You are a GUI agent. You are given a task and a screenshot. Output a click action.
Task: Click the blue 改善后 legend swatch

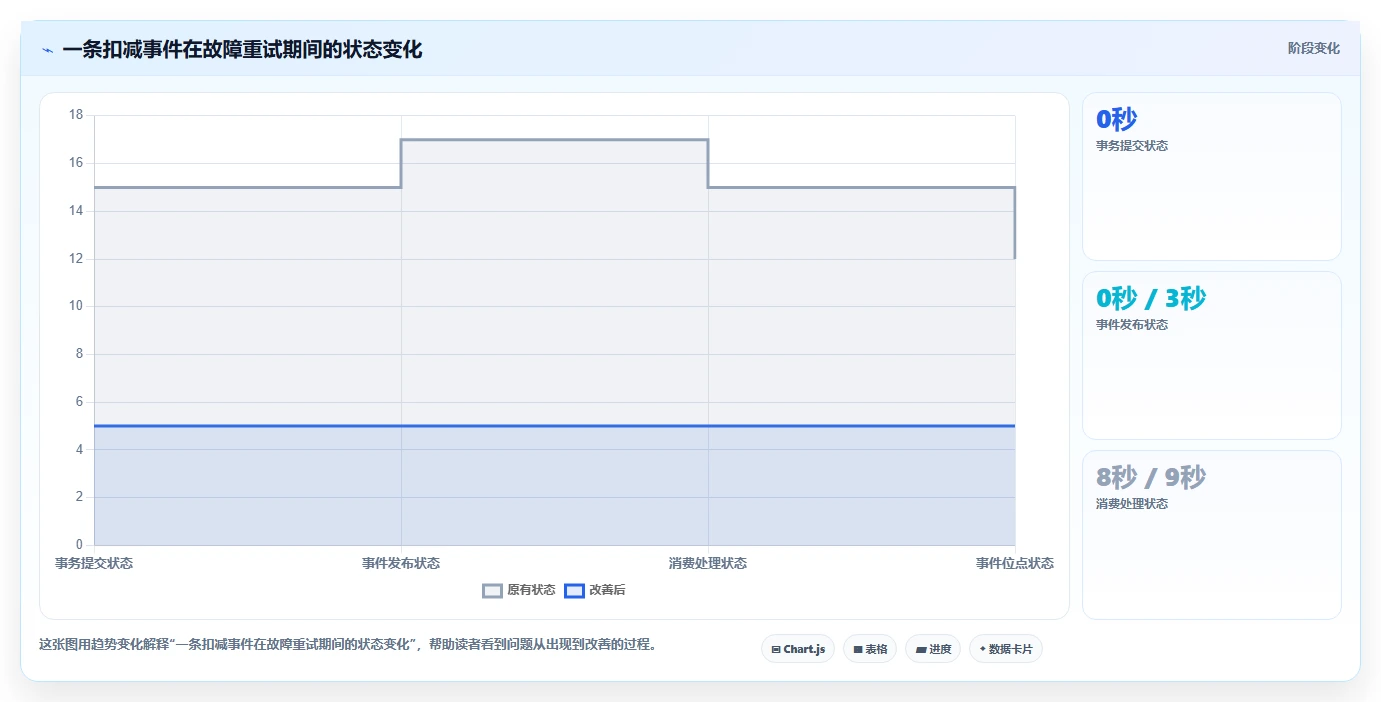(x=574, y=590)
